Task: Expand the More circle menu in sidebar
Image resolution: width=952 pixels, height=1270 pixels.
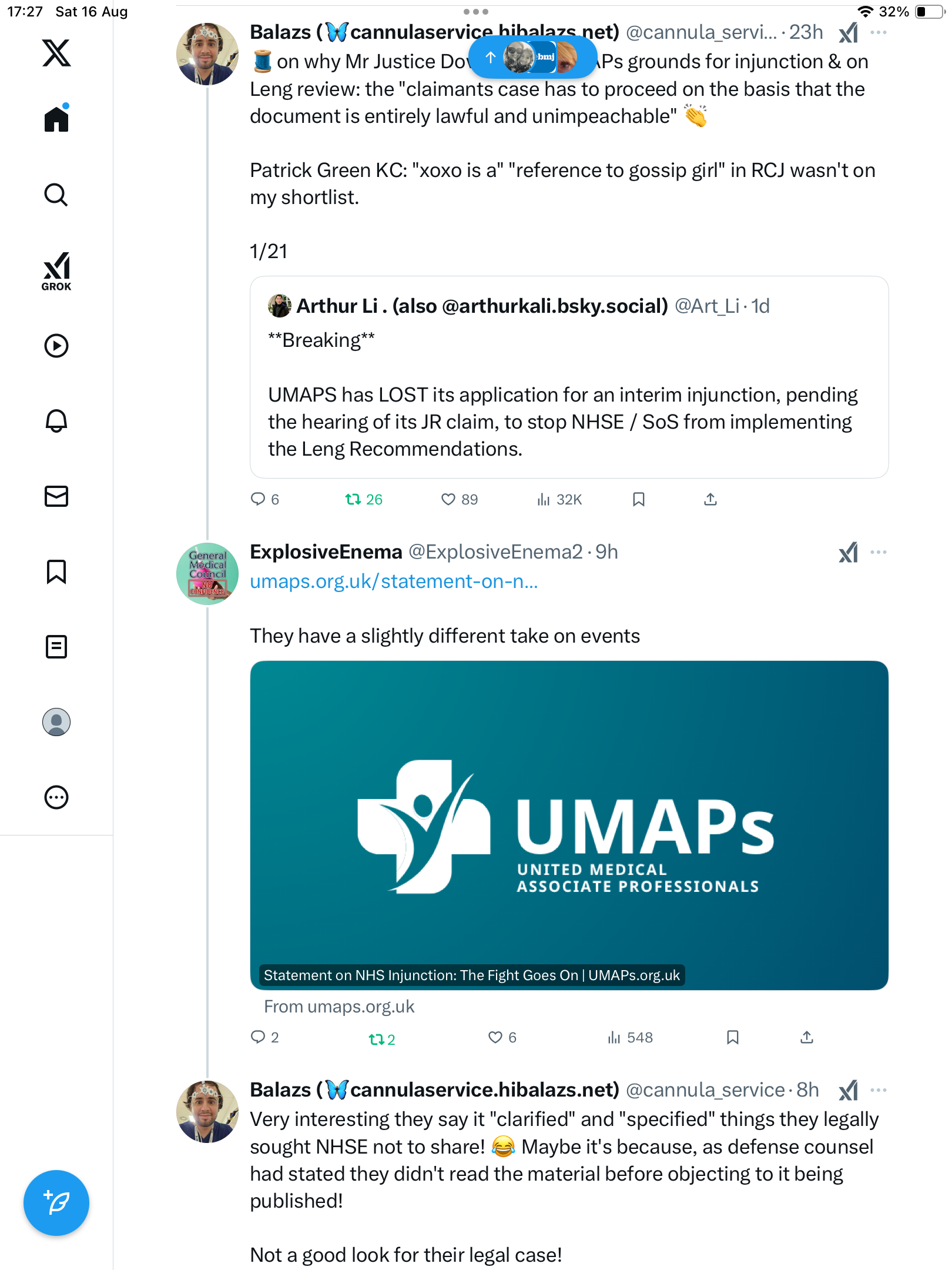Action: (x=56, y=797)
